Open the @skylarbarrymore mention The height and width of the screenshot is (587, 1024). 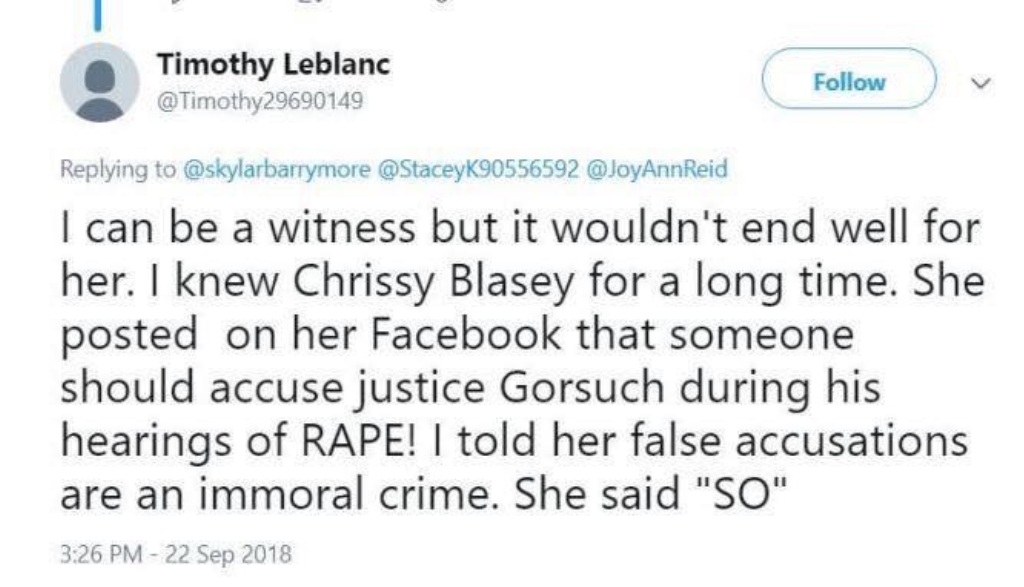click(x=277, y=169)
